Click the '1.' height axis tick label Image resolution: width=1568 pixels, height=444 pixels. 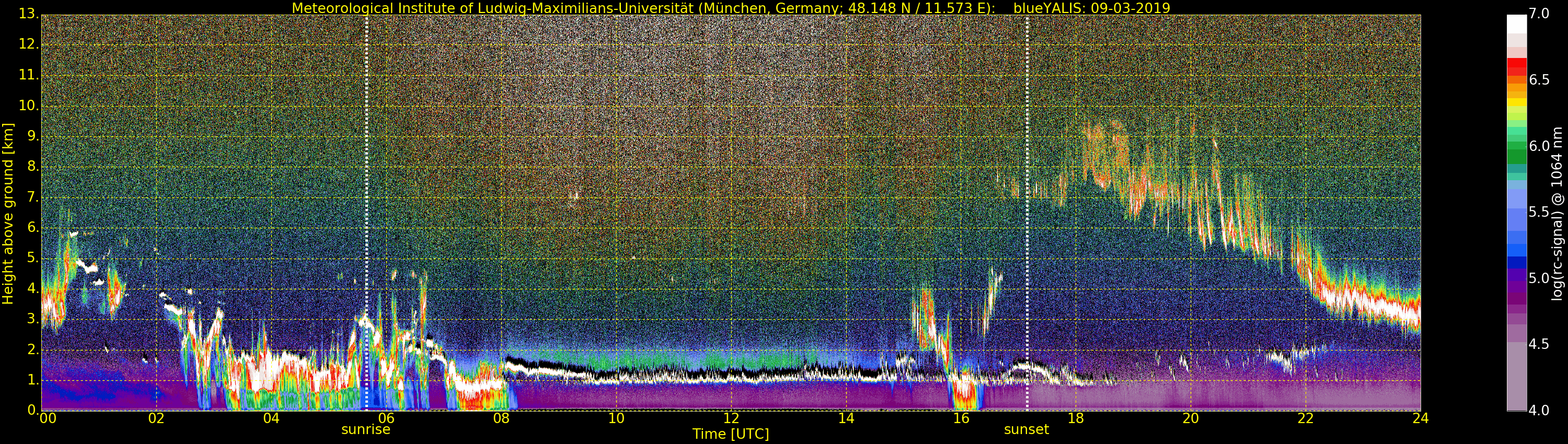point(33,380)
